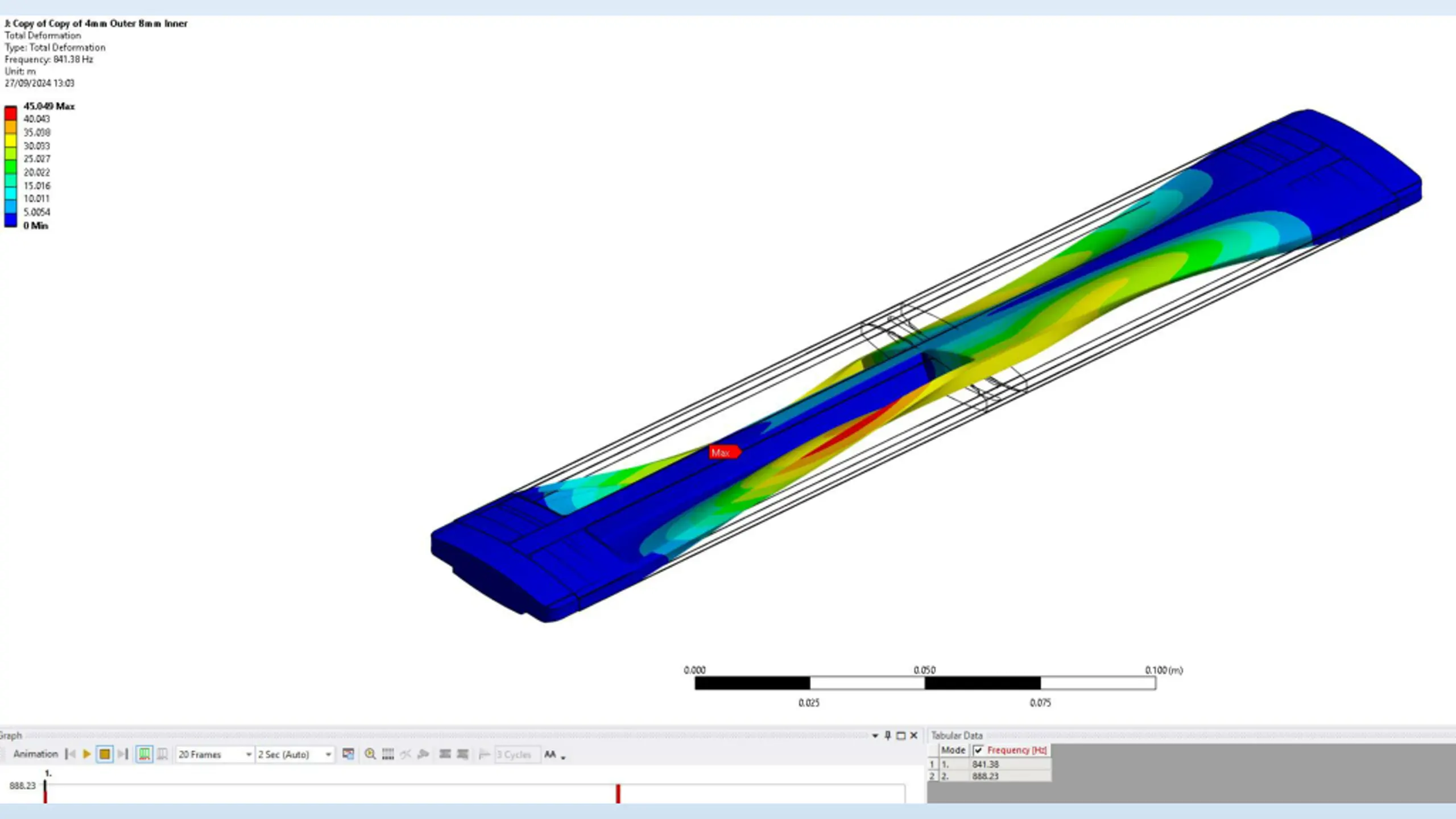1456x819 pixels.
Task: Toggle the Frequency [Hz] column checkbox
Action: click(978, 750)
